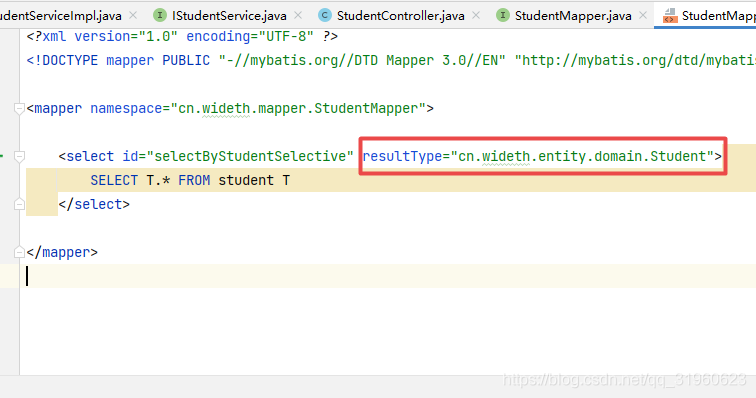Viewport: 756px width, 398px height.
Task: Click fold marker at closing mapper tag
Action: 19,252
